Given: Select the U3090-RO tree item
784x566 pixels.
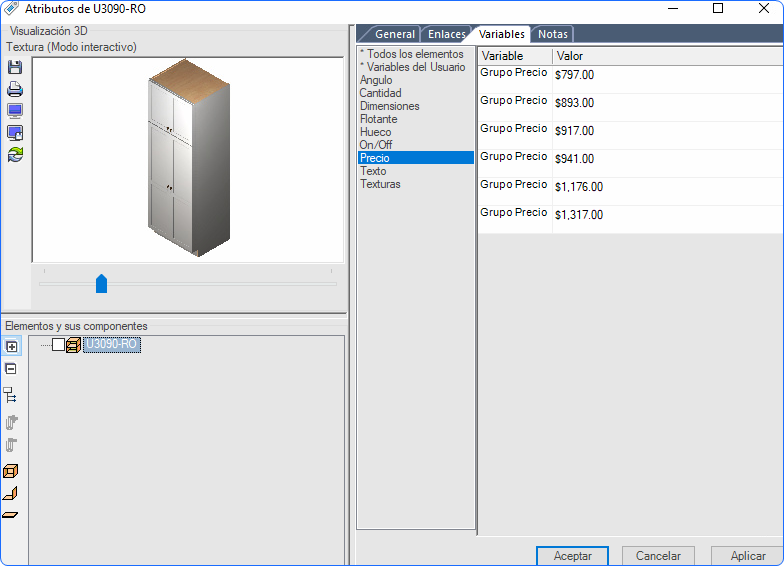Looking at the screenshot, I should 112,344.
